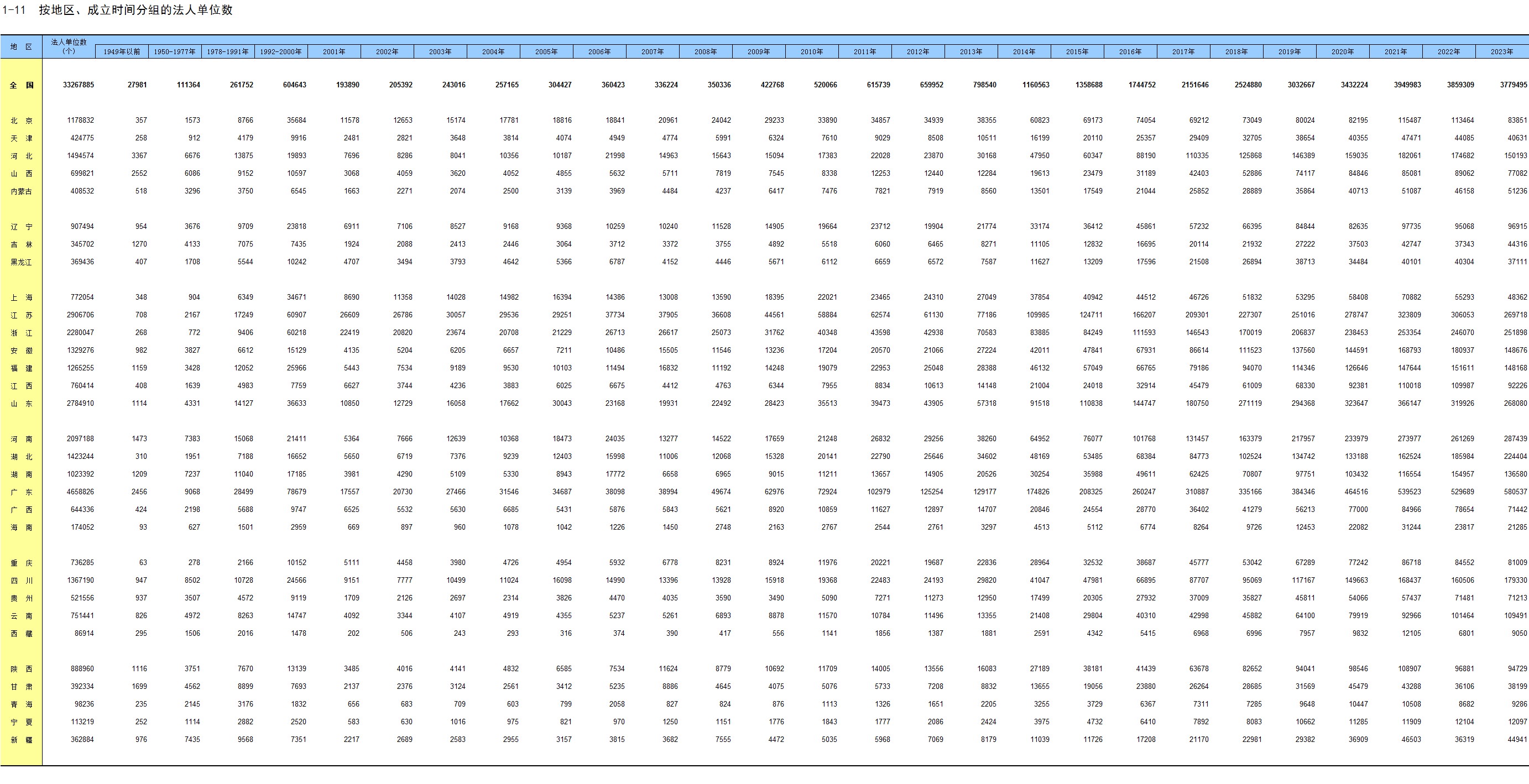Click the 地区 column header

pos(21,46)
